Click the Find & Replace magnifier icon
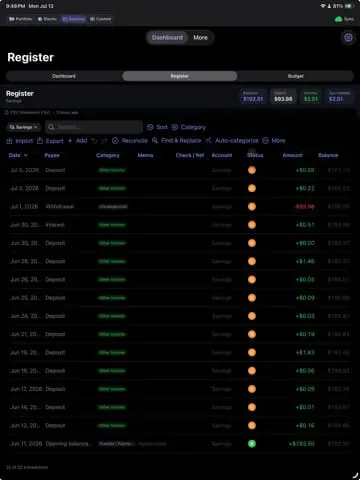Viewport: 360px width, 480px height. (155, 141)
